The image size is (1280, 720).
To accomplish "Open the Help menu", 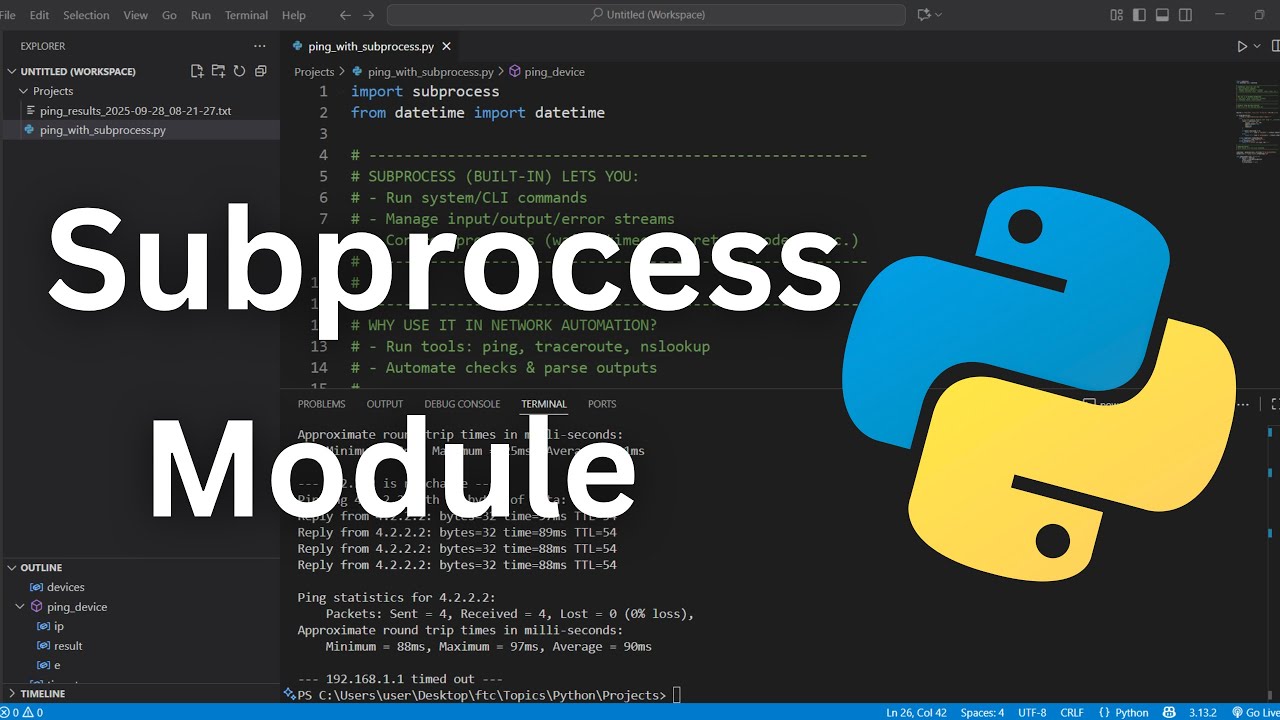I will tap(294, 15).
